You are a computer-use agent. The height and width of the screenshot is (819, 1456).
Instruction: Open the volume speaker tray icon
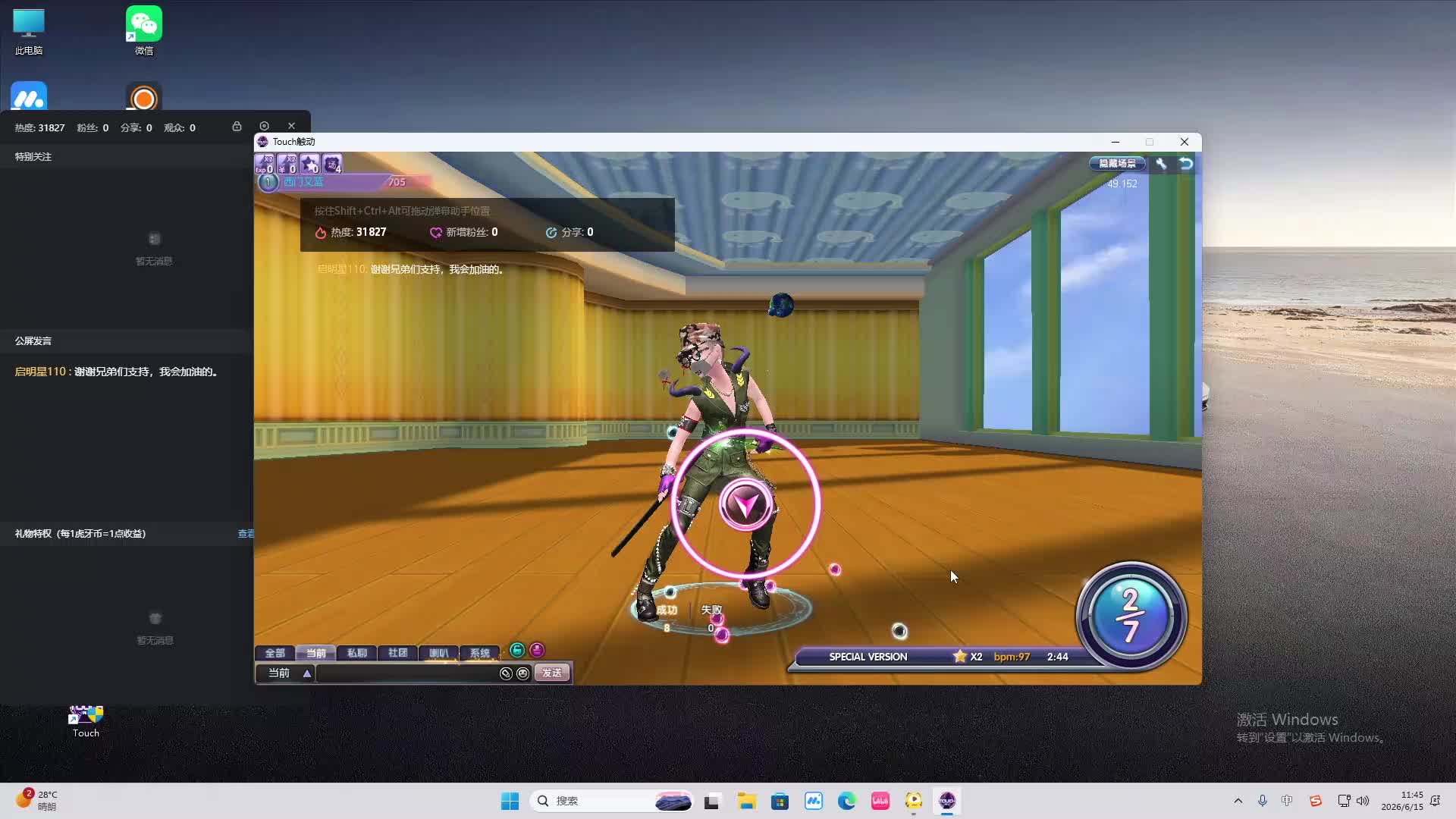point(1363,801)
